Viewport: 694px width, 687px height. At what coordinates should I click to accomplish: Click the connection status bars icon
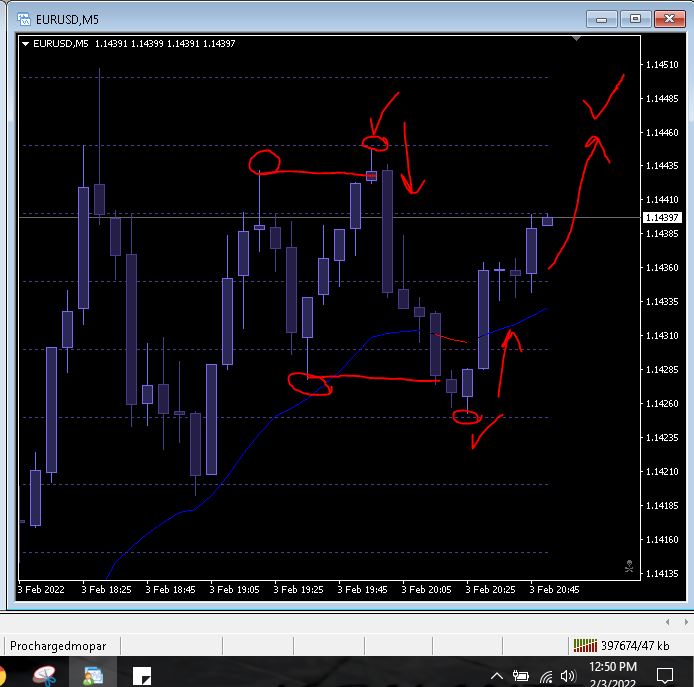tap(585, 645)
